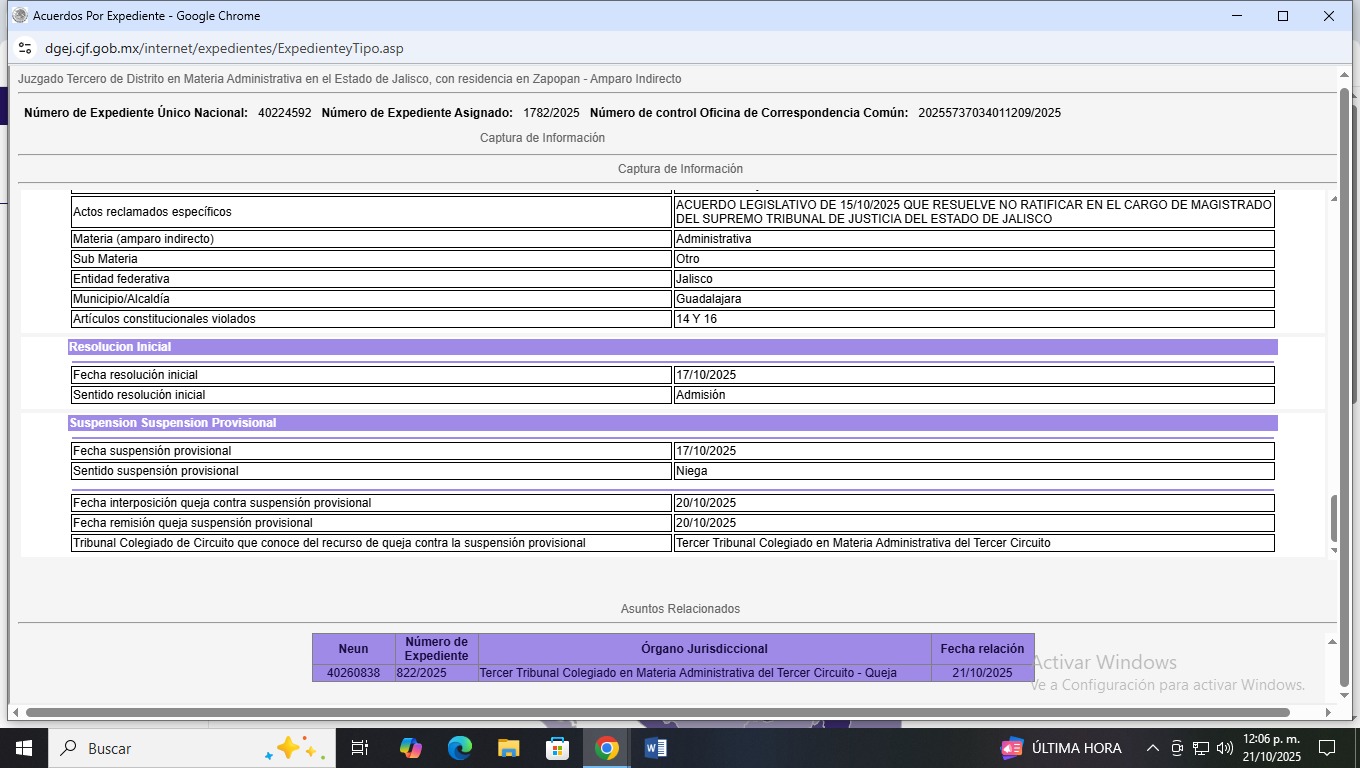Open Task View from the taskbar
This screenshot has height=768, width=1360.
pos(360,748)
